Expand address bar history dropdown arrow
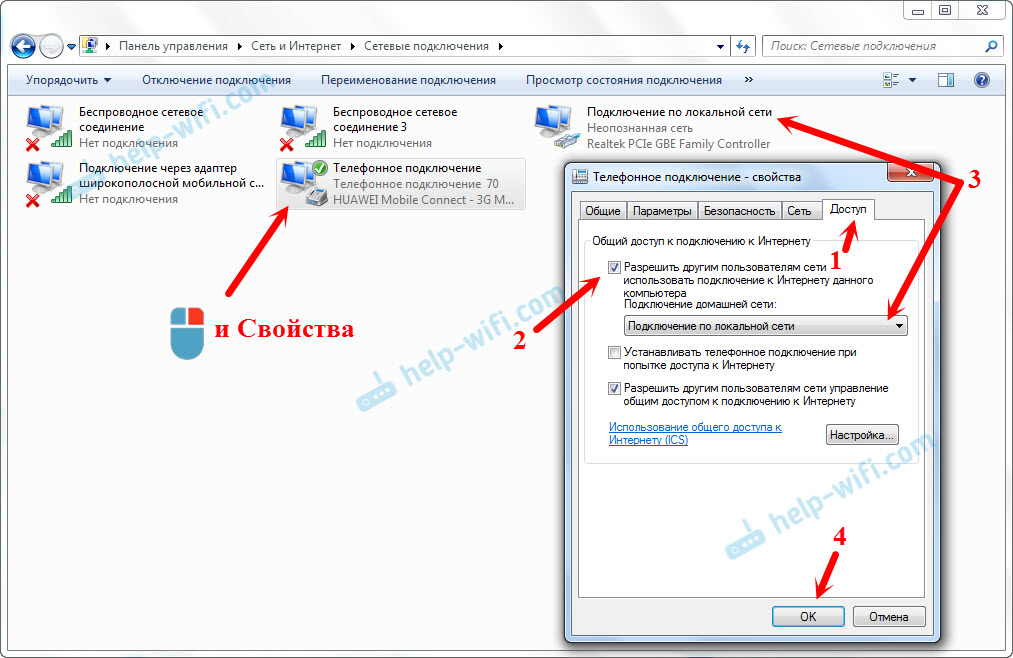 (720, 46)
